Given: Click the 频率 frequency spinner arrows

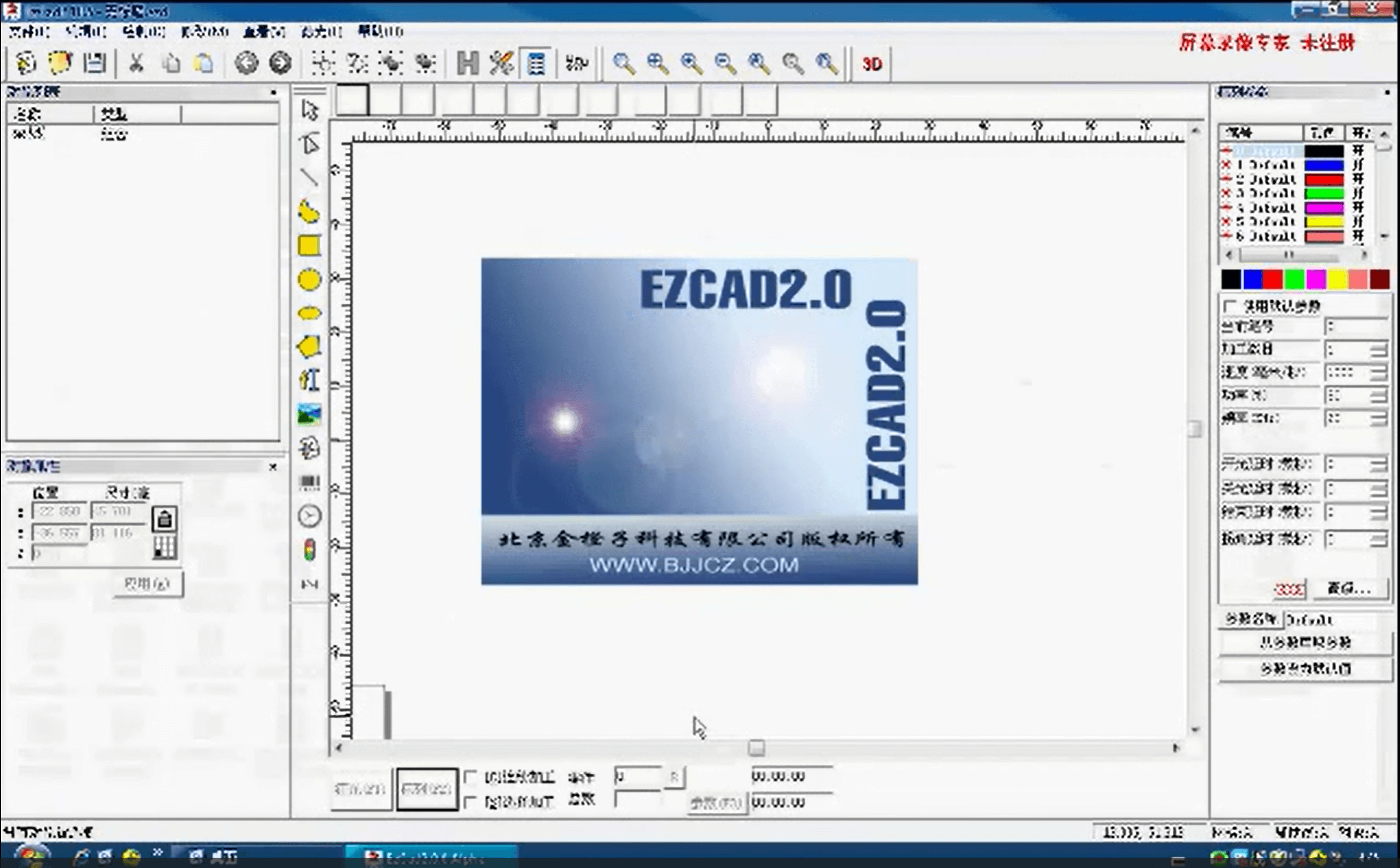Looking at the screenshot, I should click(x=1379, y=419).
